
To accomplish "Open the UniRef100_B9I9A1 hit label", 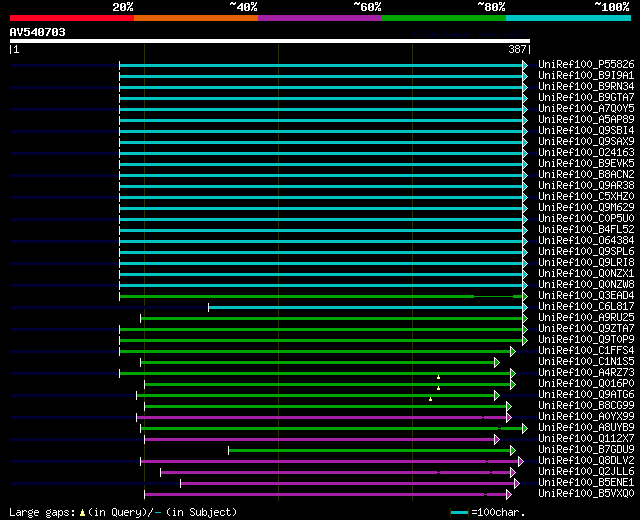I will [x=586, y=76].
